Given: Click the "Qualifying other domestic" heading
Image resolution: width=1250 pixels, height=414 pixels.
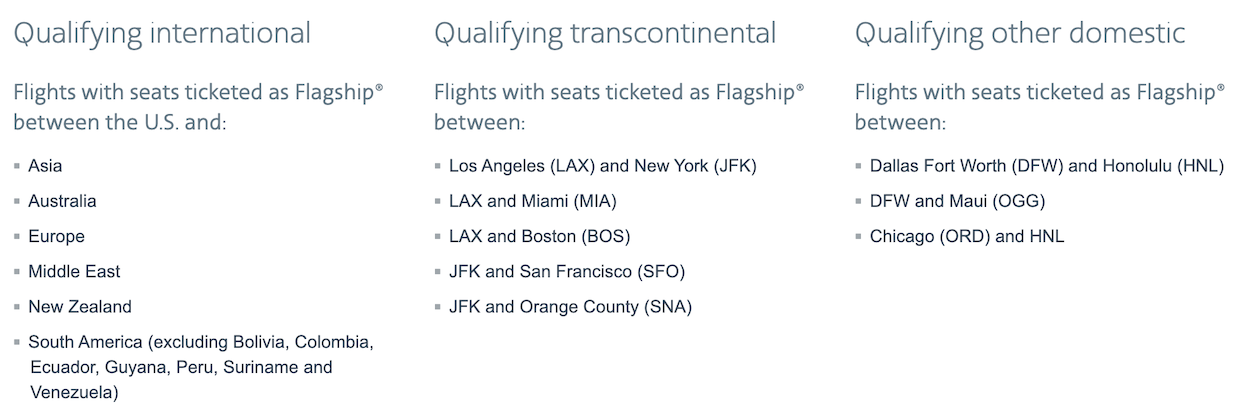Looking at the screenshot, I should coord(1020,34).
